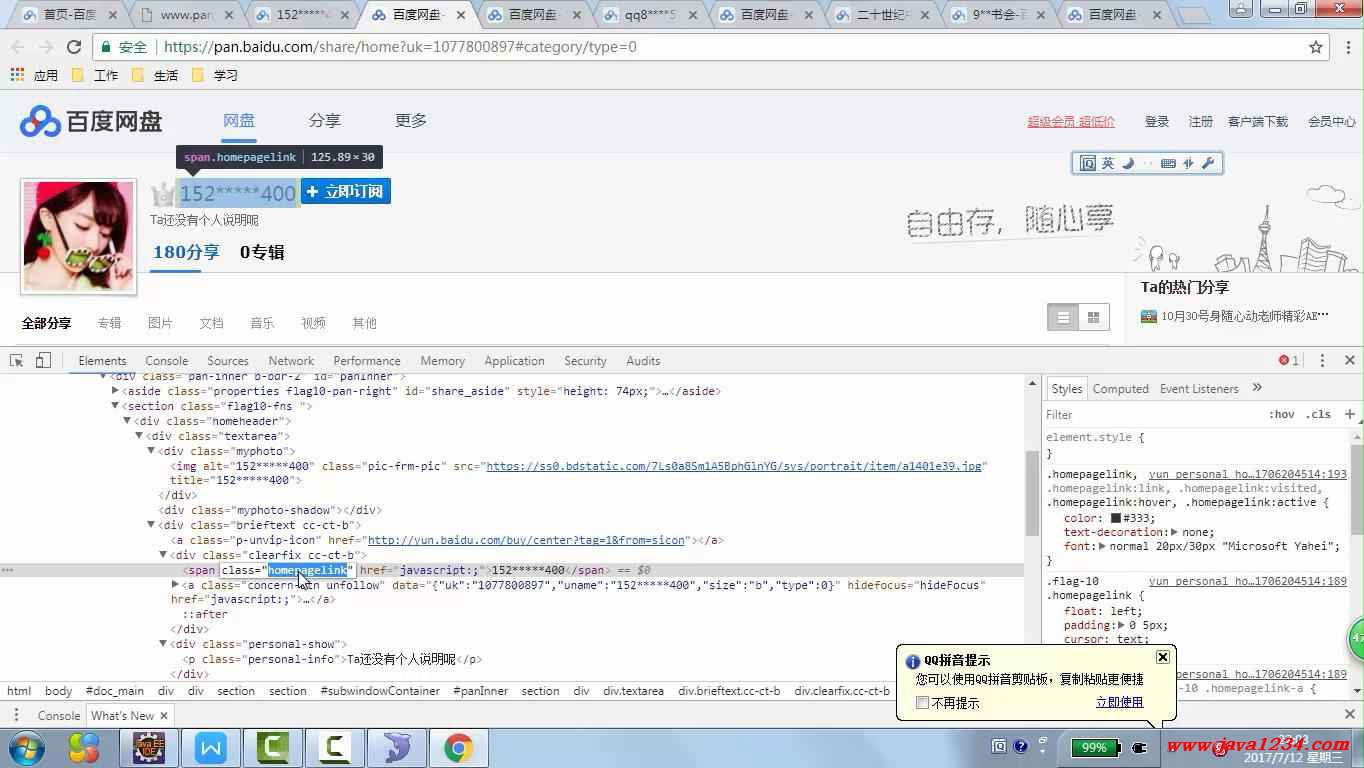Screen dimensions: 1364x768
Task: Toggle the device toolbar icon in DevTools
Action: click(x=43, y=360)
